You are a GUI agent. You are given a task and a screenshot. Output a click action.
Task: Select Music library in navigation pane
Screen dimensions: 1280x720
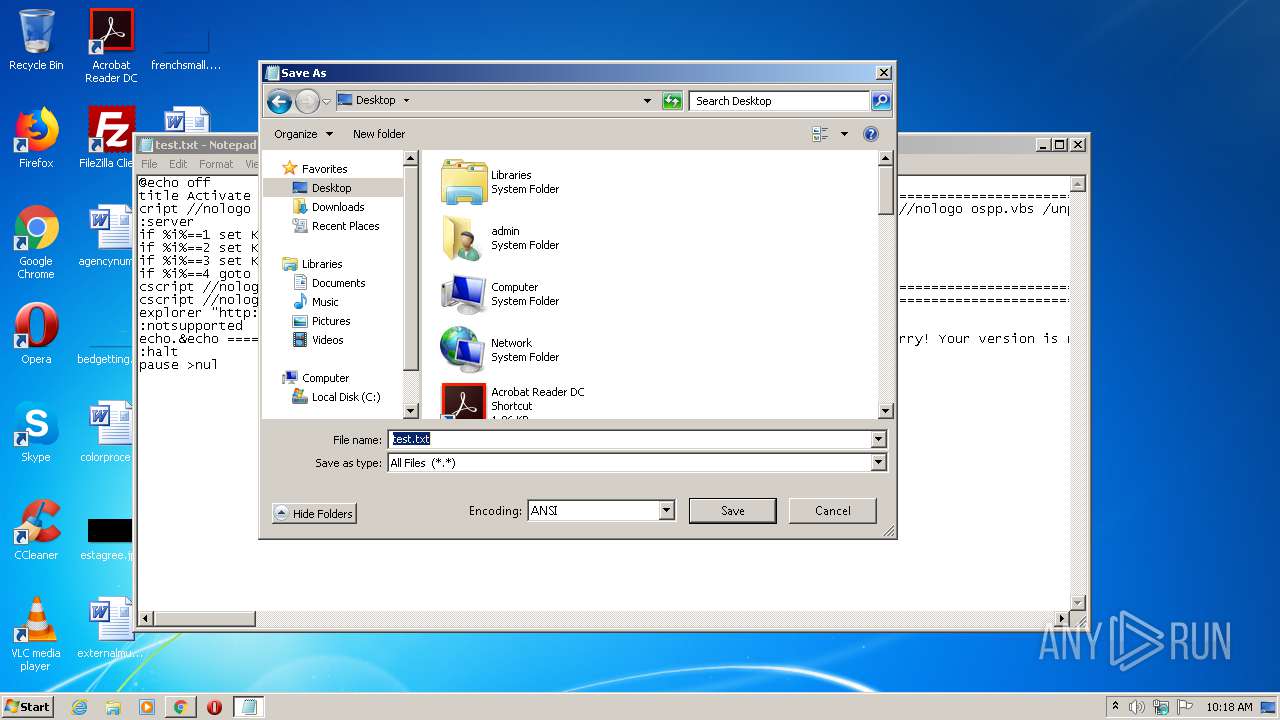pyautogui.click(x=325, y=302)
